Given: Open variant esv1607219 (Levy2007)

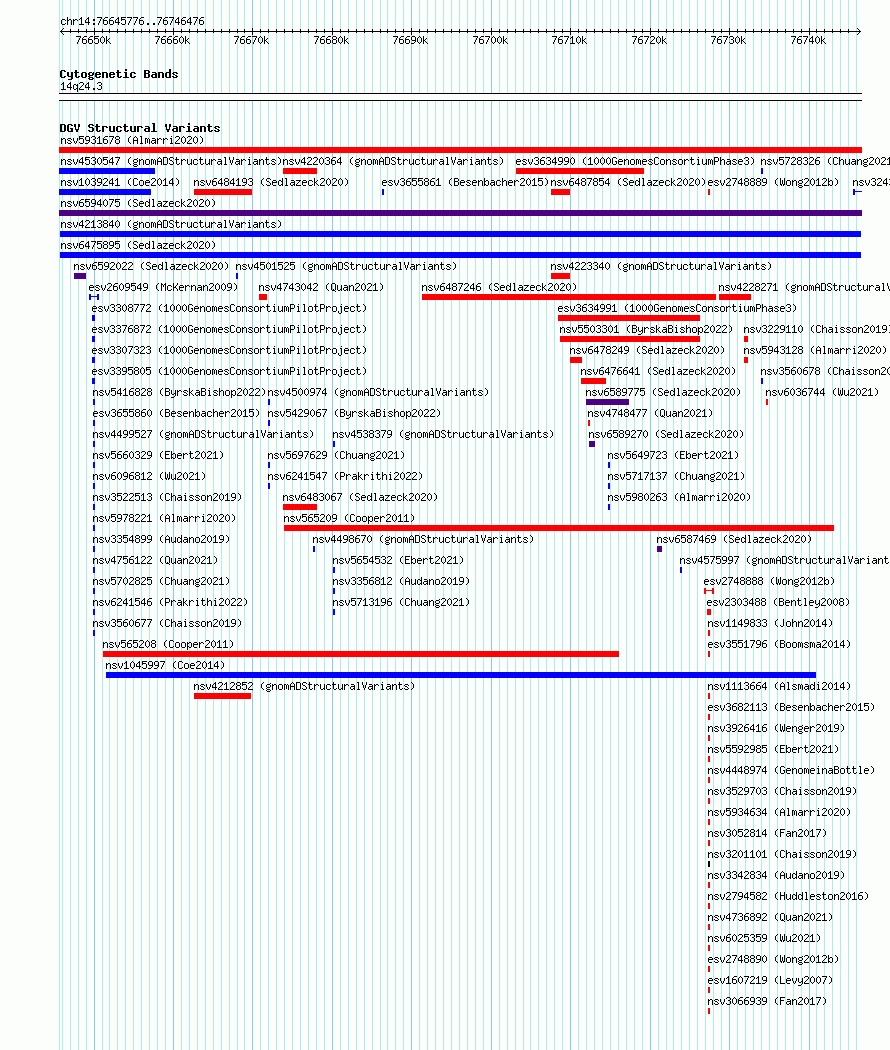Looking at the screenshot, I should [770, 980].
